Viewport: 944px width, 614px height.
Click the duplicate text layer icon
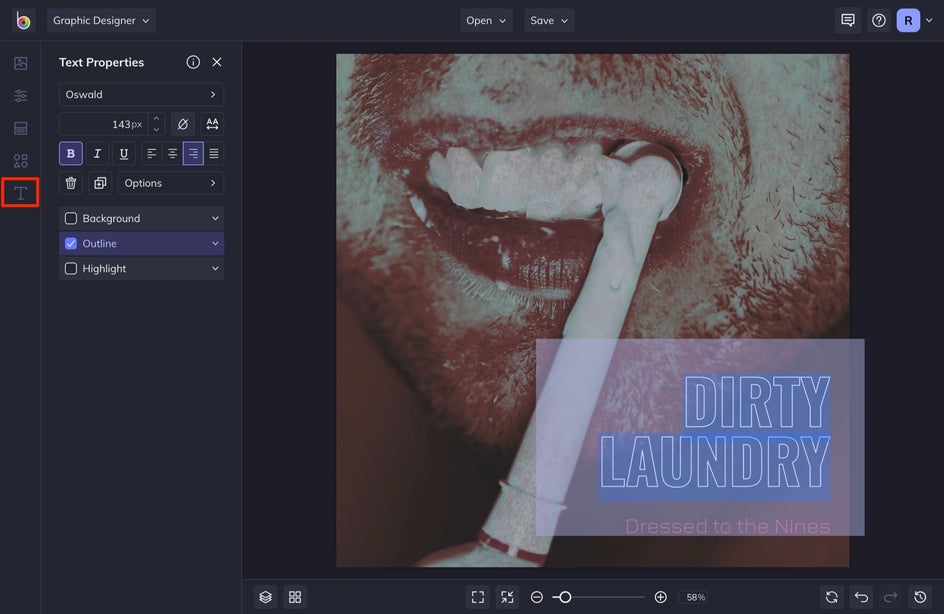coord(100,183)
